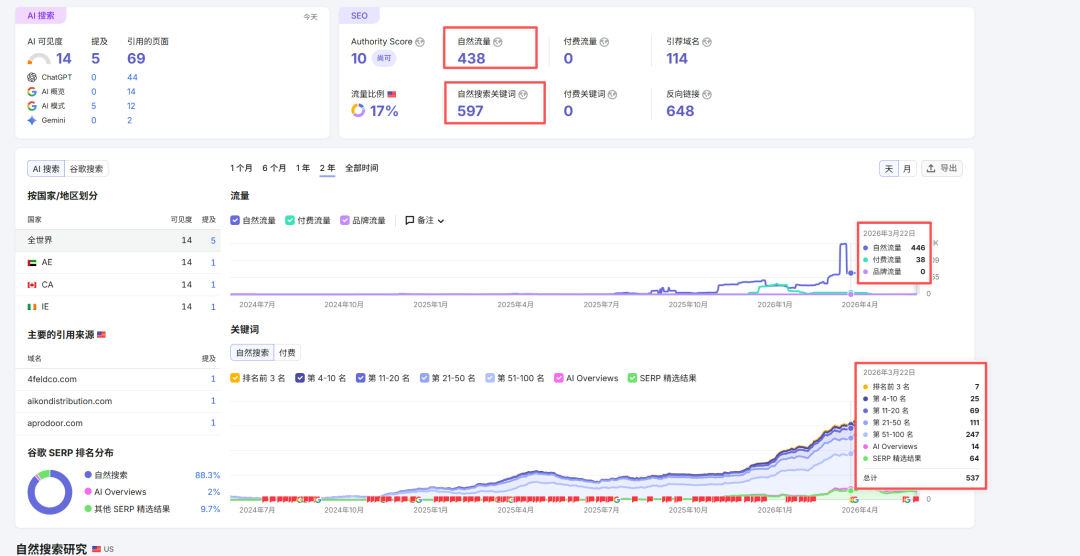Select the 付费 keywords tab
The height and width of the screenshot is (556, 1080).
(x=287, y=353)
